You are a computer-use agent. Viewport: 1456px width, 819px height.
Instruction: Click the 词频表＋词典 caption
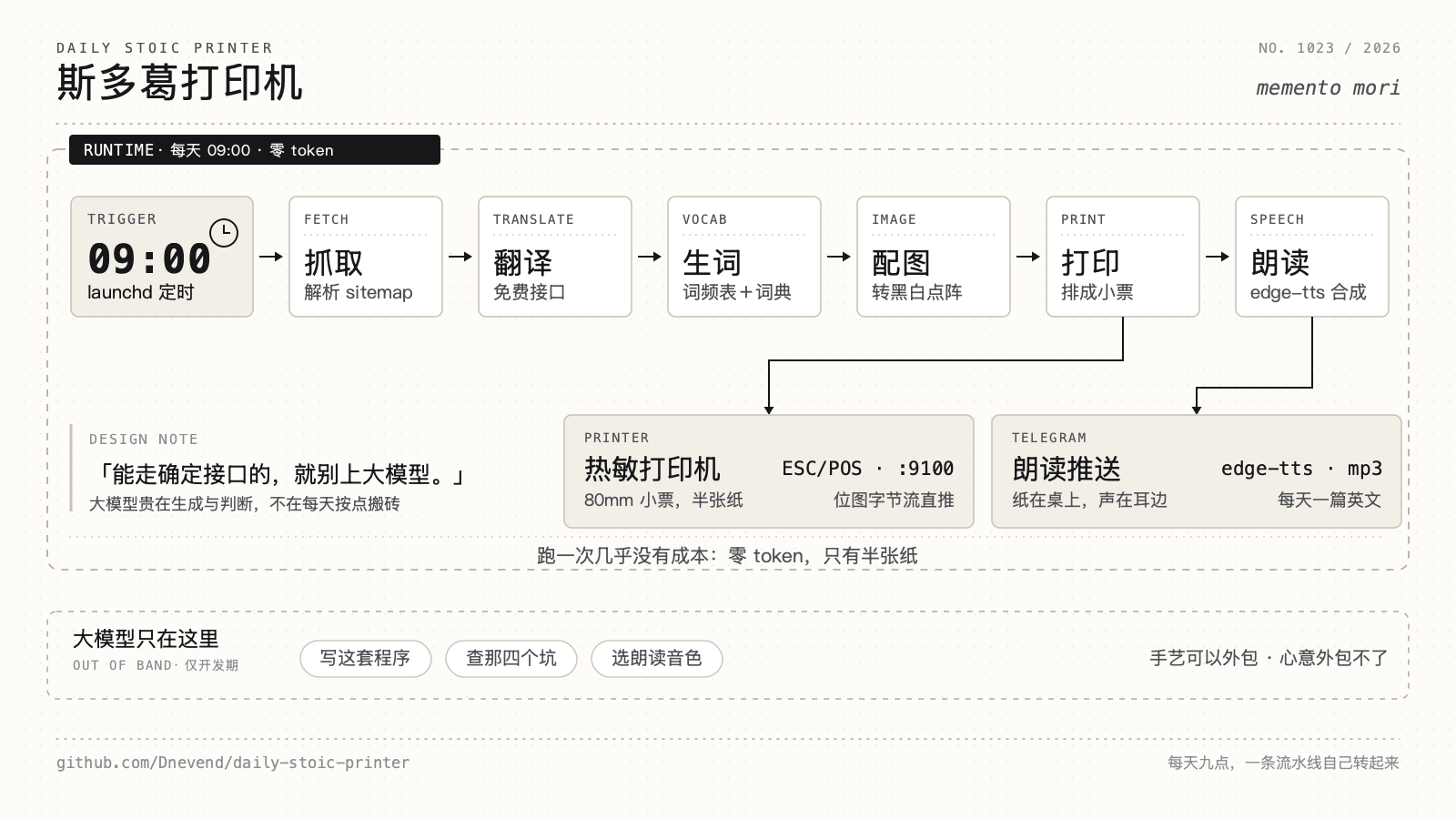tap(737, 292)
